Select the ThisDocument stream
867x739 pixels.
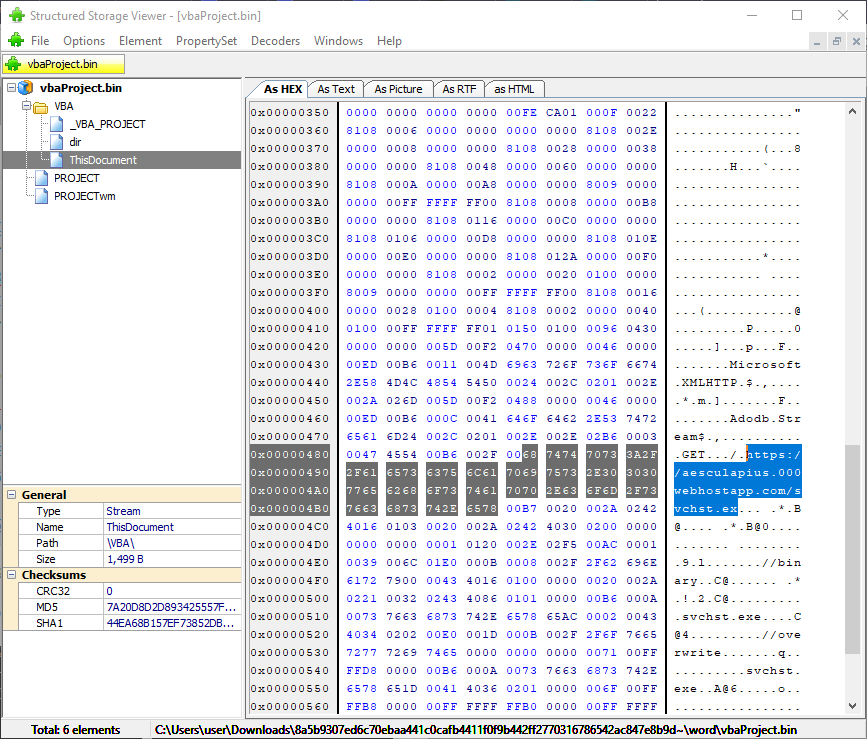point(103,160)
